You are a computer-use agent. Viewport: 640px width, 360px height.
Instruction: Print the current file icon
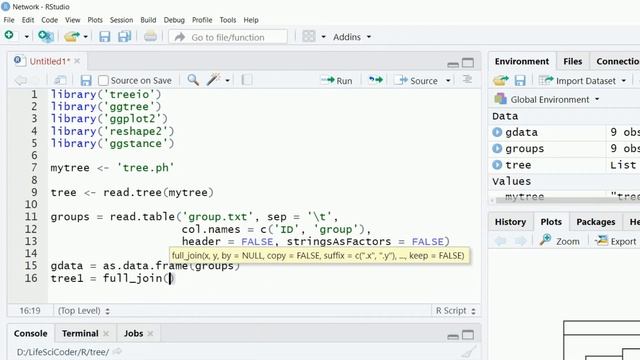pos(150,37)
